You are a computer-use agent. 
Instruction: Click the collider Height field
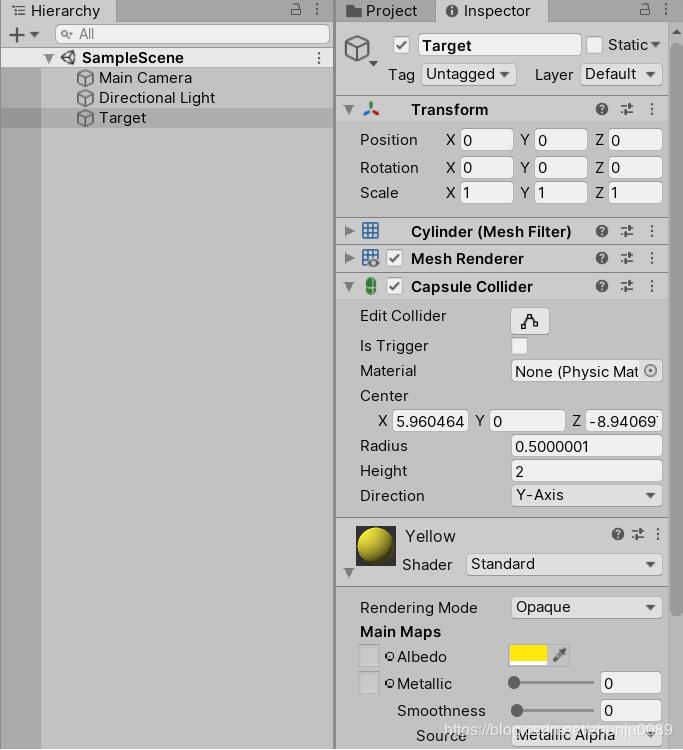586,471
